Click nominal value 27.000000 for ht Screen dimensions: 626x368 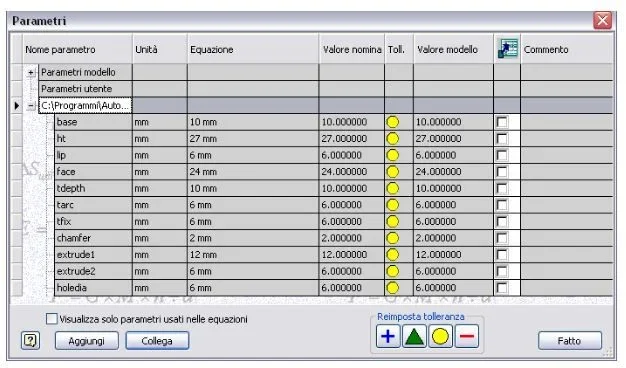[352, 138]
